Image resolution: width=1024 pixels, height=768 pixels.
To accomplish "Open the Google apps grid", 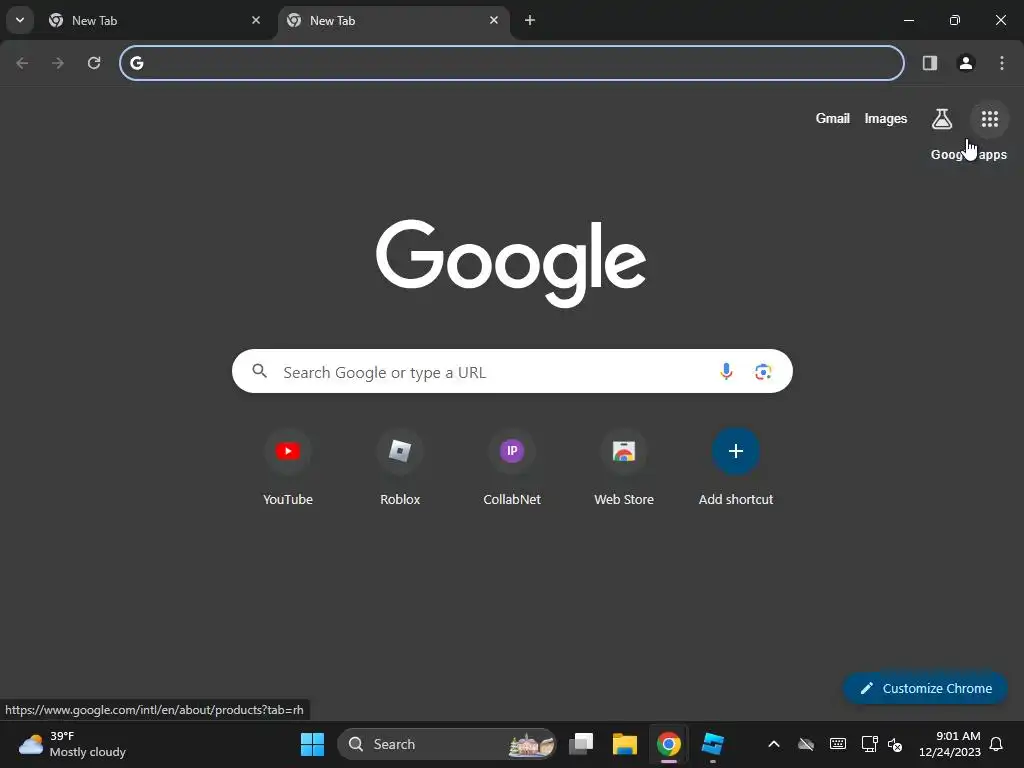I will coord(989,119).
